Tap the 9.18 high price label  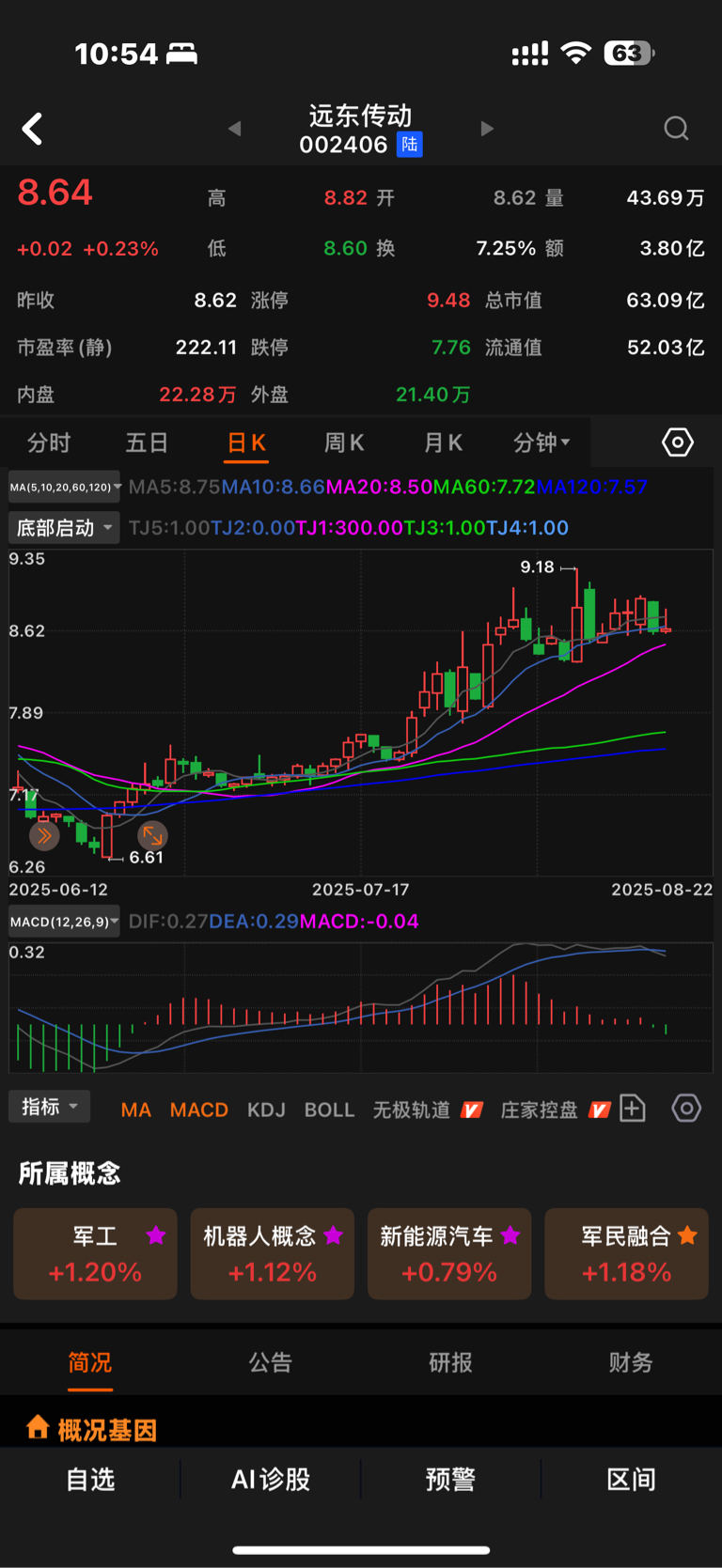click(538, 567)
